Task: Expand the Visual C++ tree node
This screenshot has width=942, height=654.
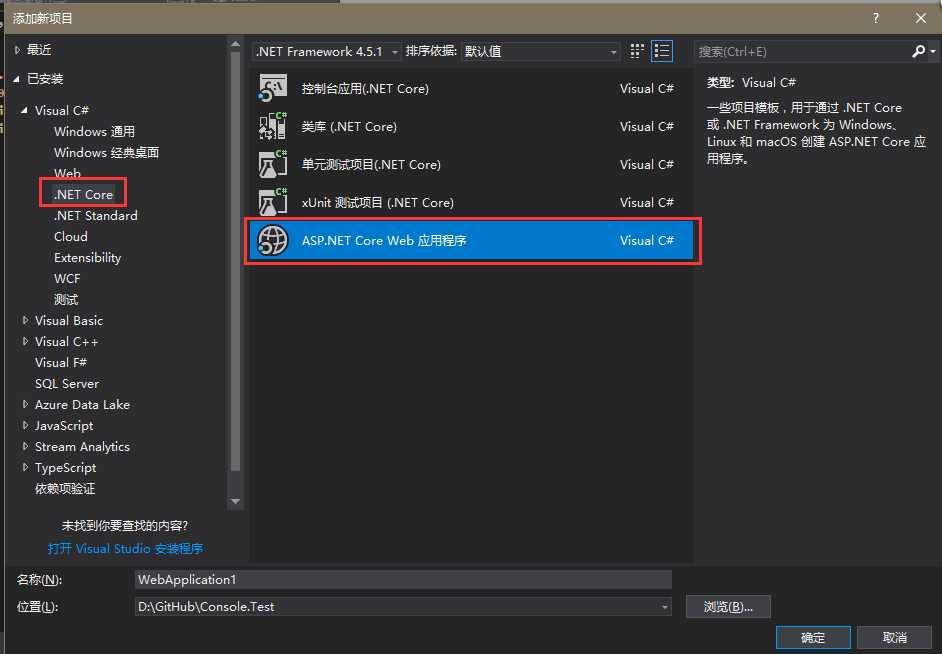Action: pyautogui.click(x=25, y=342)
